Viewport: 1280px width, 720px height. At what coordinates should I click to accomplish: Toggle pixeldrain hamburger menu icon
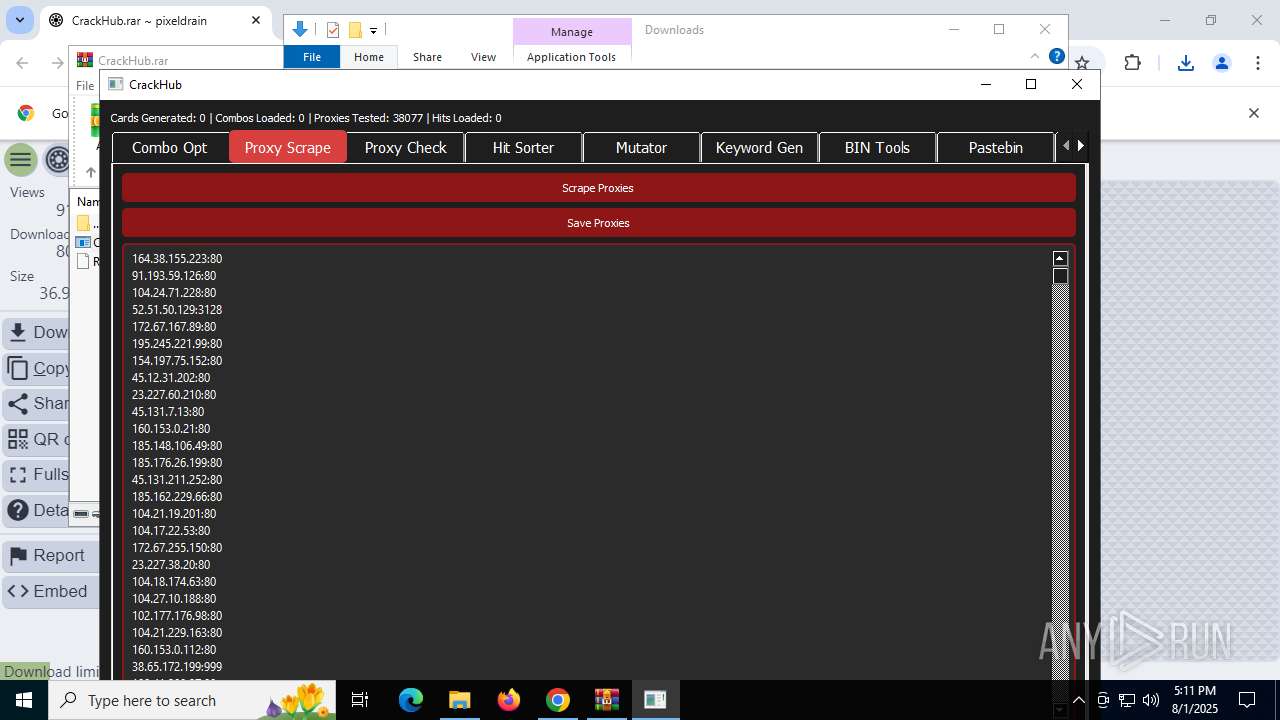pos(20,160)
